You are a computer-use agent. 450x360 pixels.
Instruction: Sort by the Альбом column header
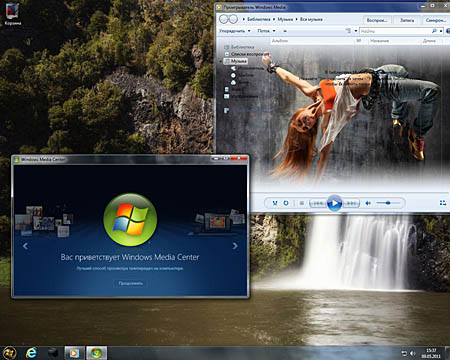point(280,41)
